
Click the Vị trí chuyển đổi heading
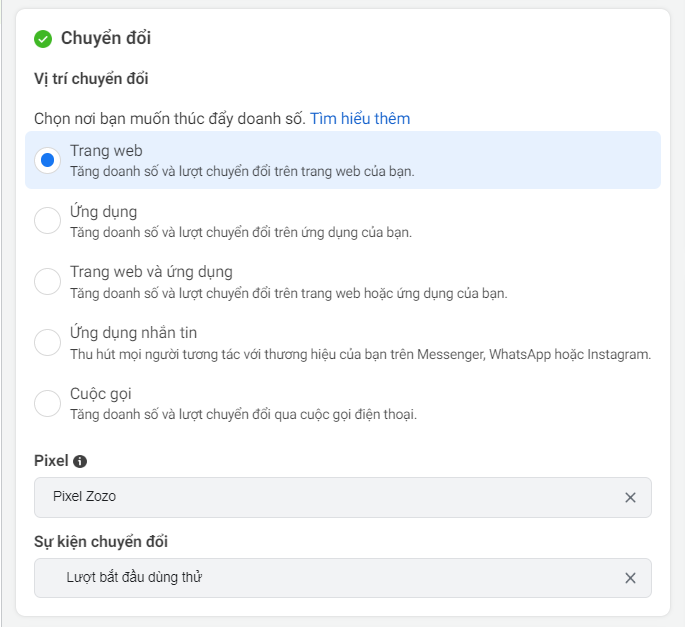(x=91, y=79)
